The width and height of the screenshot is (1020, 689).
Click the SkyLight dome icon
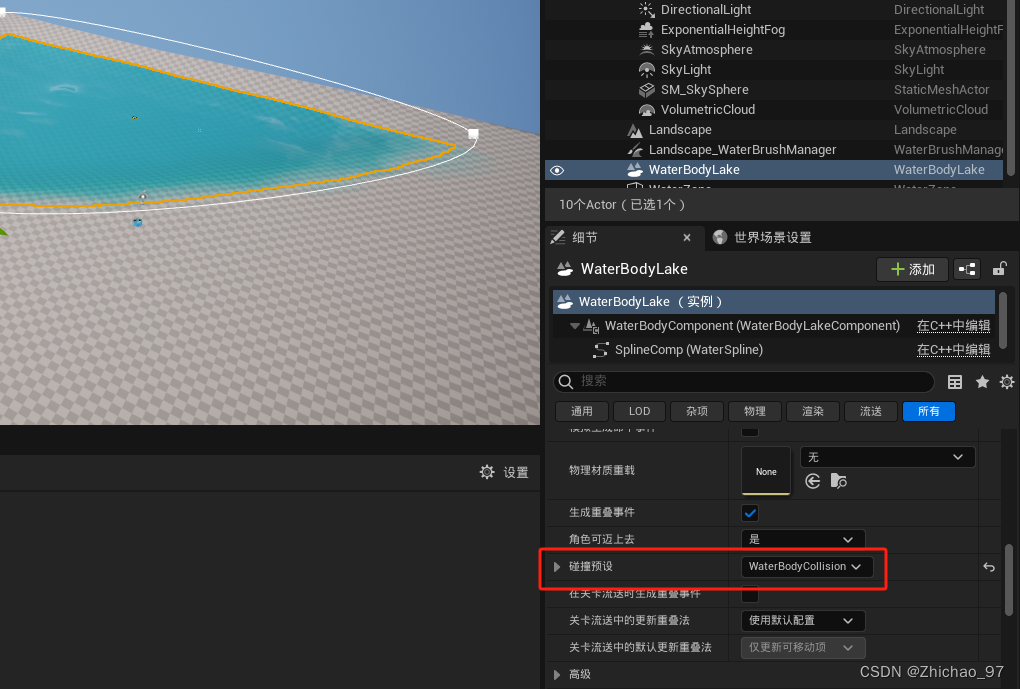pyautogui.click(x=646, y=70)
